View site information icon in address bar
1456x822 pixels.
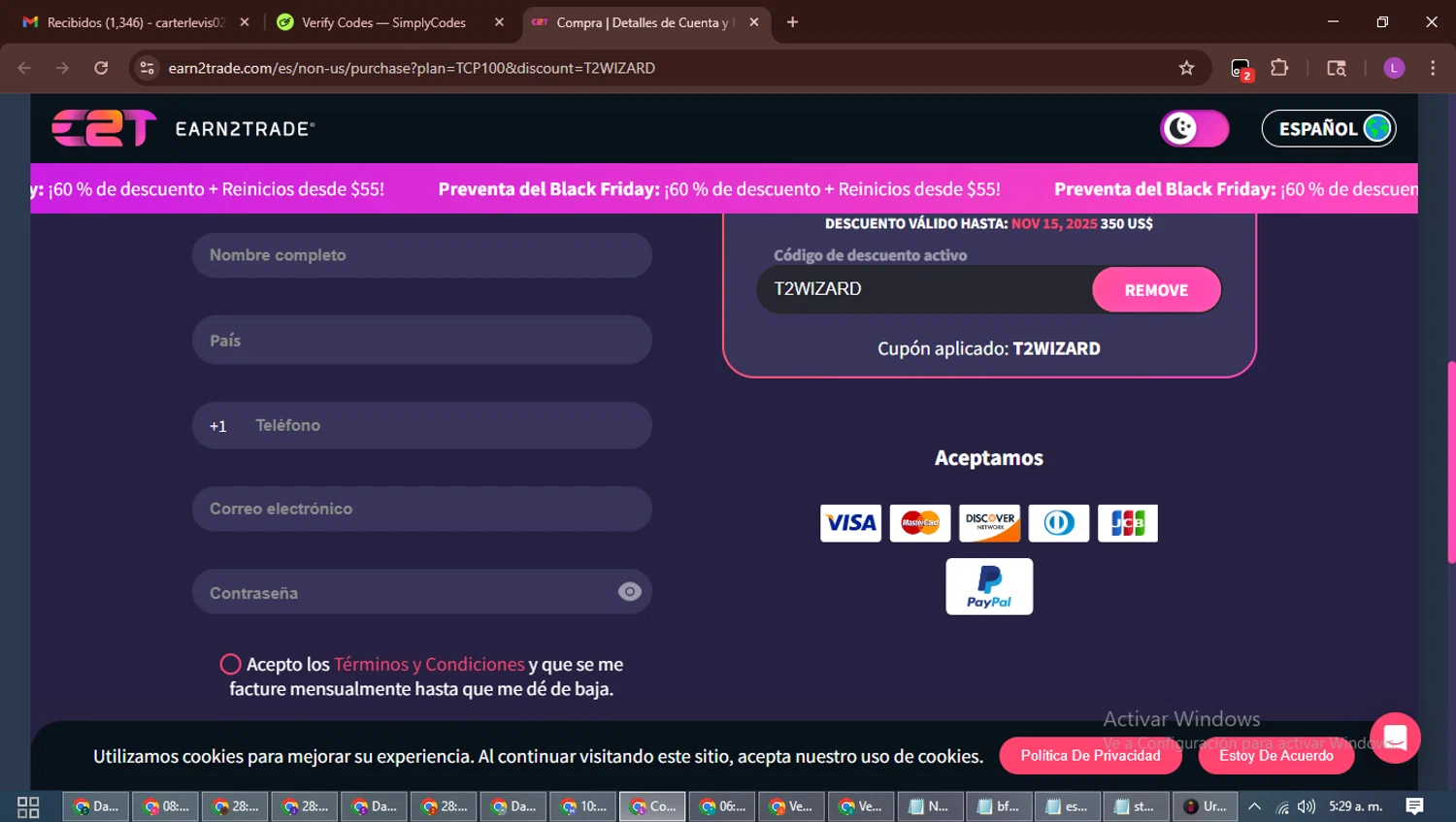[147, 68]
